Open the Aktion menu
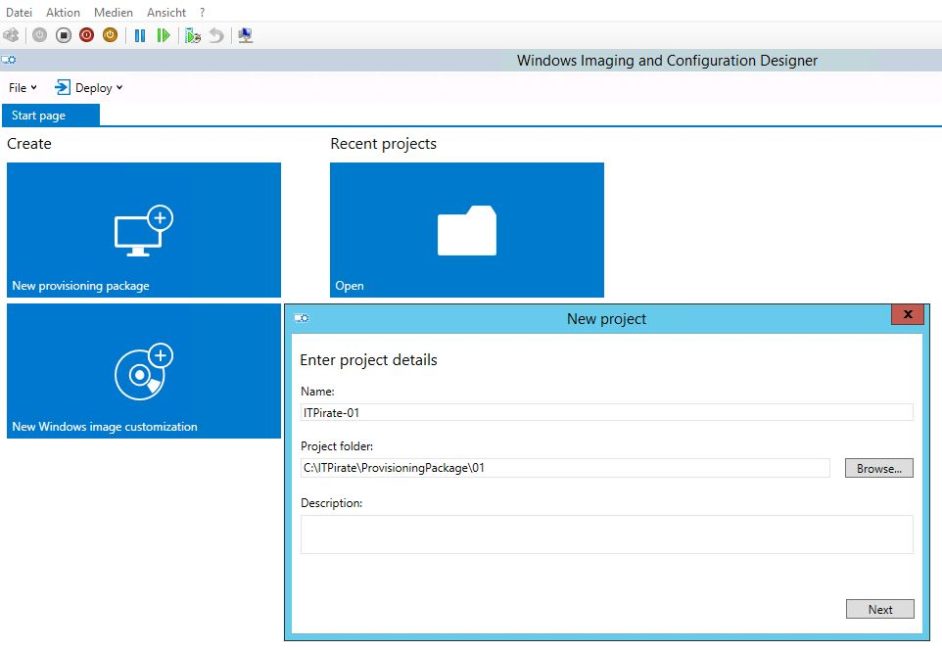The height and width of the screenshot is (650, 942). (x=62, y=12)
